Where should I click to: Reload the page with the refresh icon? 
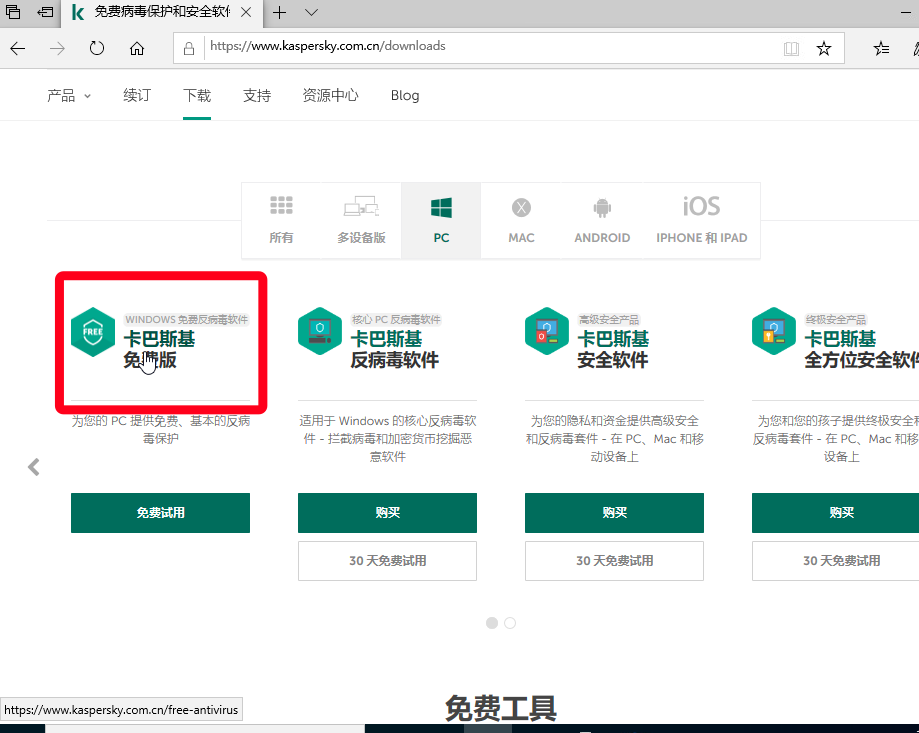point(97,48)
